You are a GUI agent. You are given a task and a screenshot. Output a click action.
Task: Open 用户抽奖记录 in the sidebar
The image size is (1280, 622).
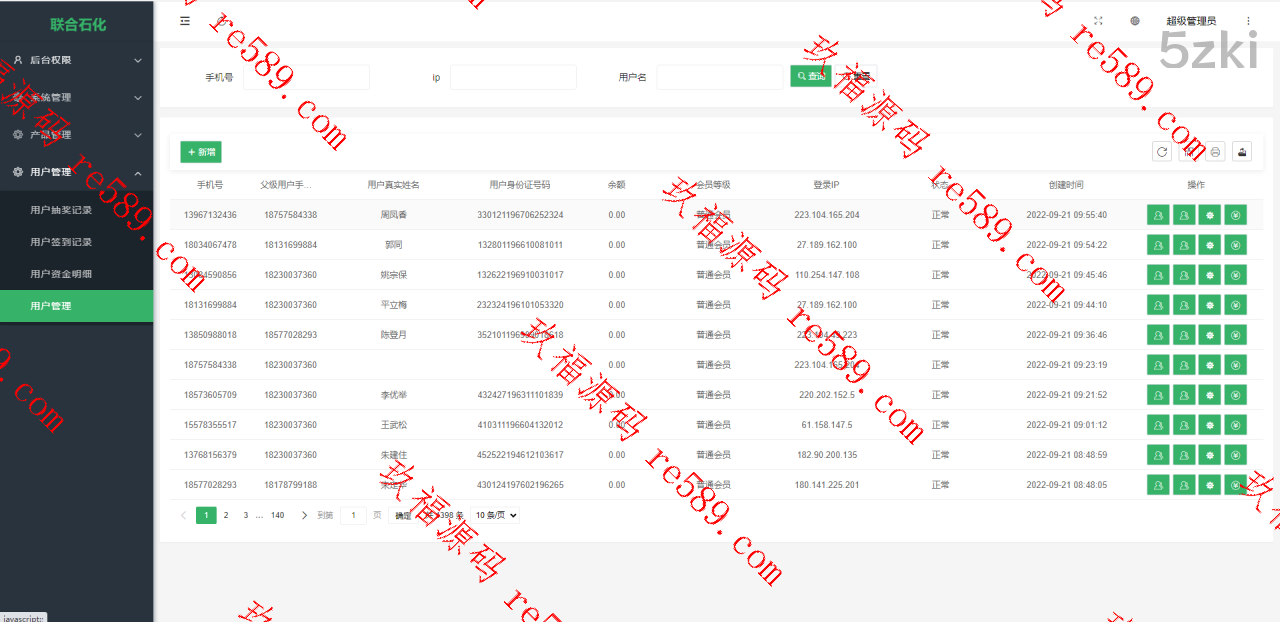click(x=61, y=210)
